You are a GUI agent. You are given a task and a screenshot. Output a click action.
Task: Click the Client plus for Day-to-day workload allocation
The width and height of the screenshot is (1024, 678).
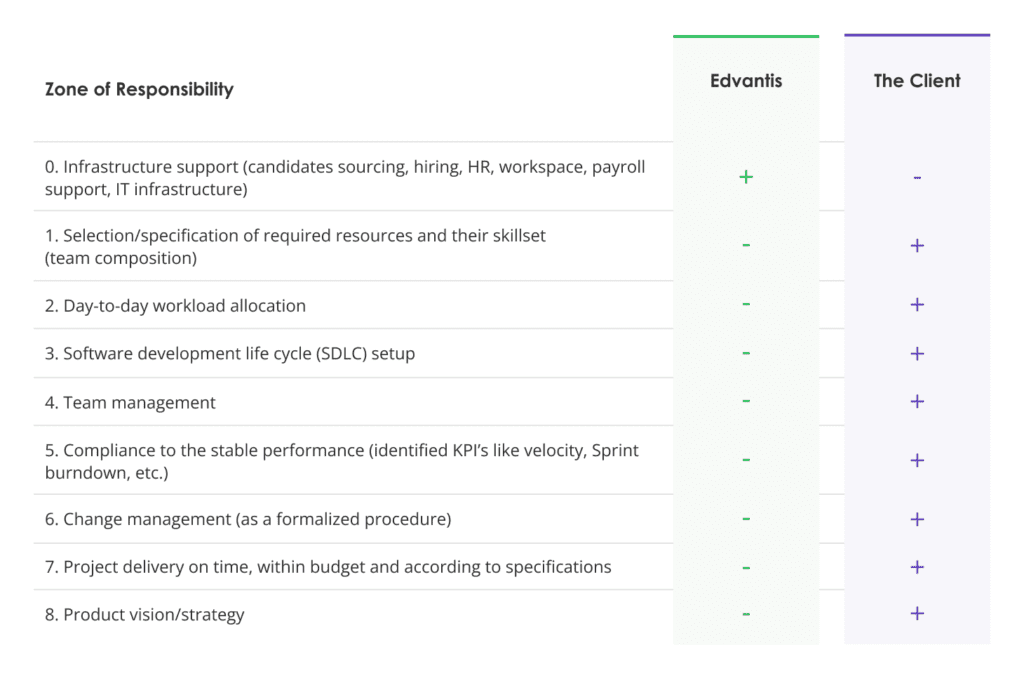917,304
